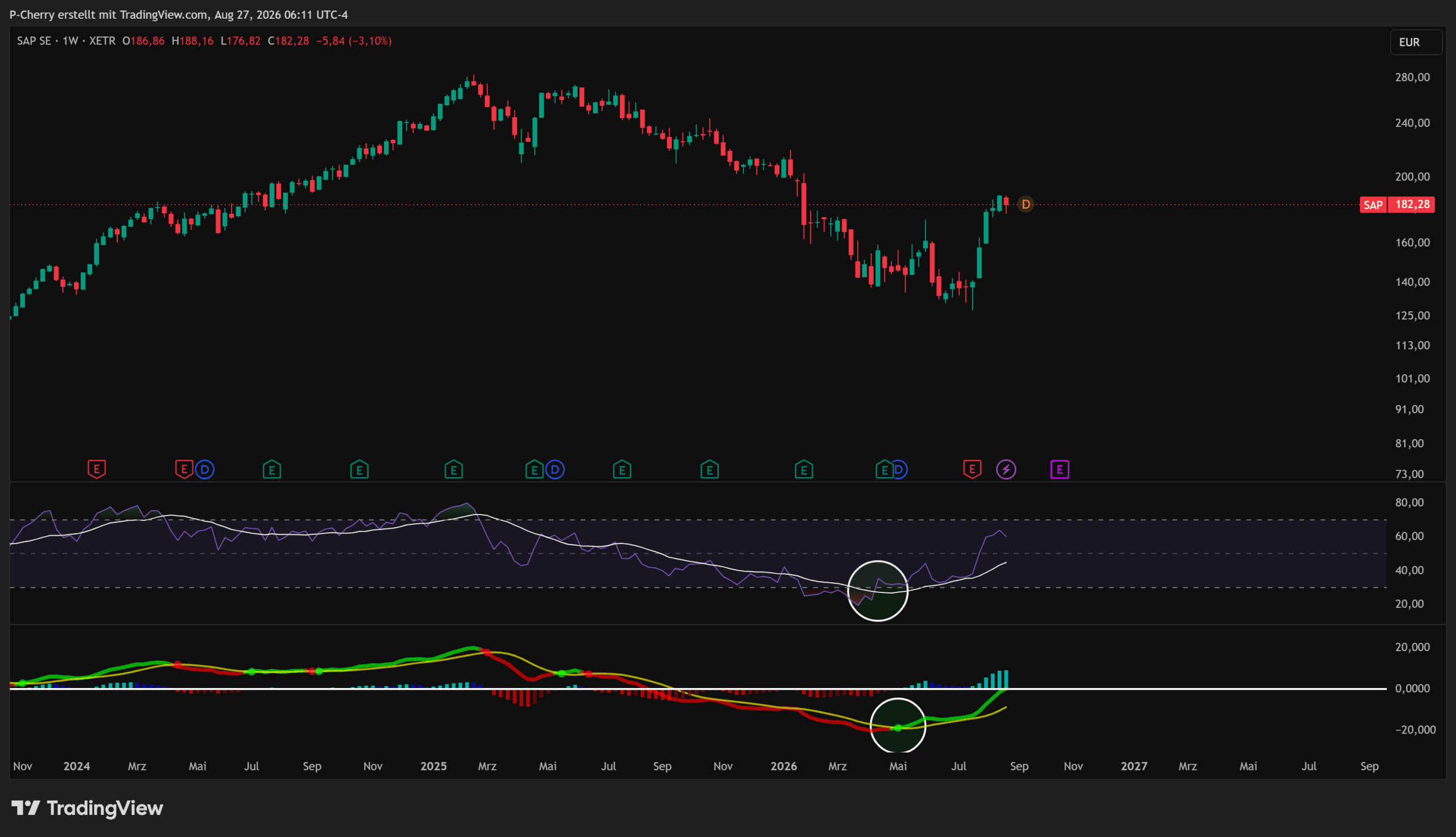The height and width of the screenshot is (837, 1456).
Task: Click the 2024 label on time axis
Action: point(76,766)
